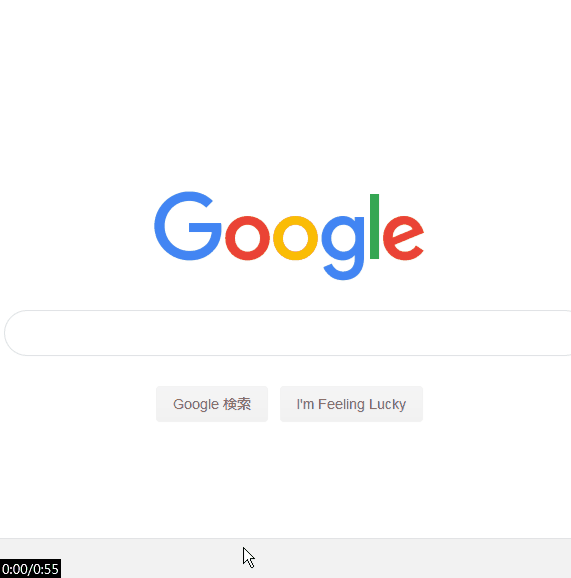The image size is (571, 578).
Task: Click the rounded left end of search box
Action: coord(17,333)
